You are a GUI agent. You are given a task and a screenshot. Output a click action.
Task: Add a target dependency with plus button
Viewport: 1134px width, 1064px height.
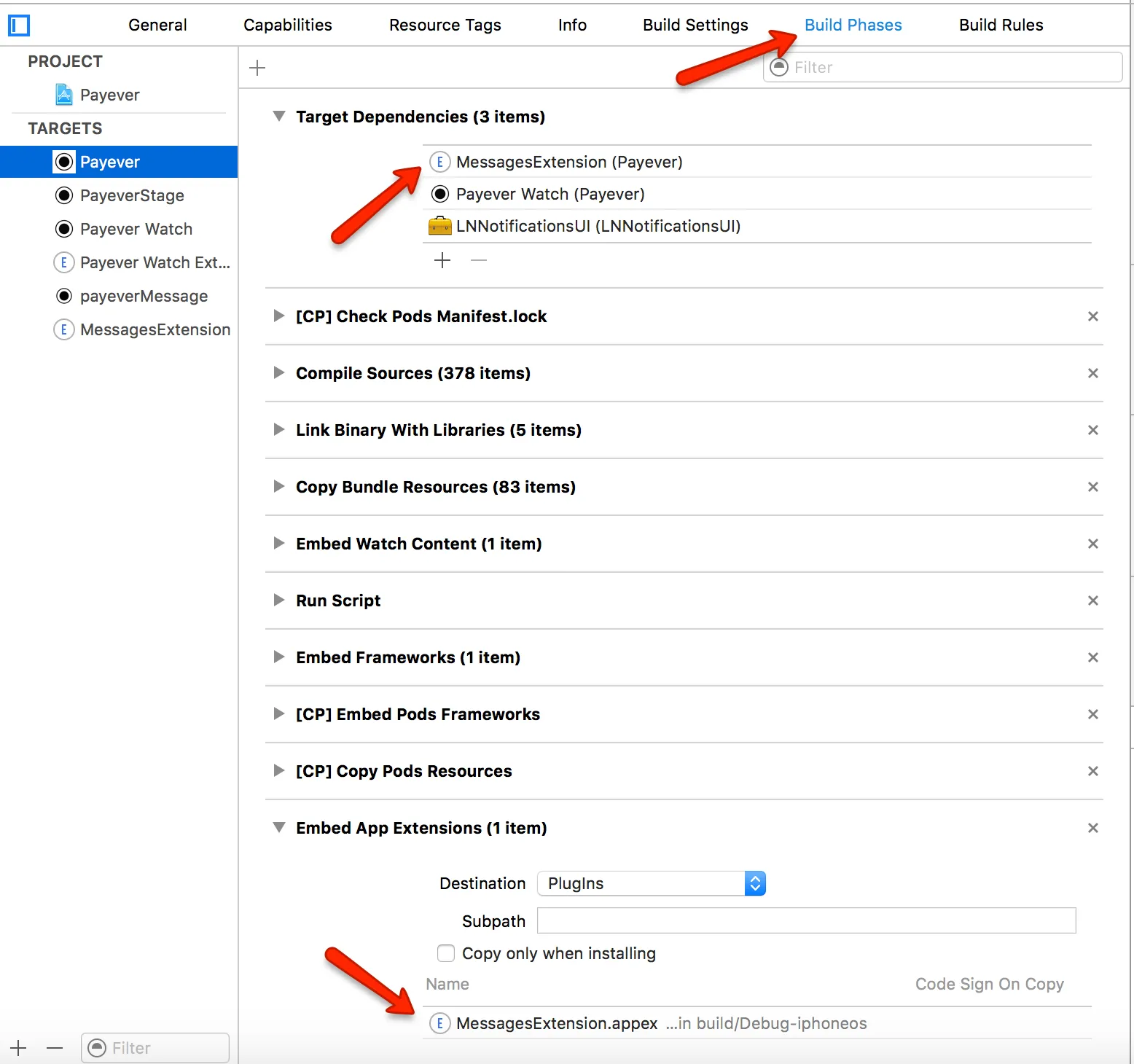click(x=442, y=260)
